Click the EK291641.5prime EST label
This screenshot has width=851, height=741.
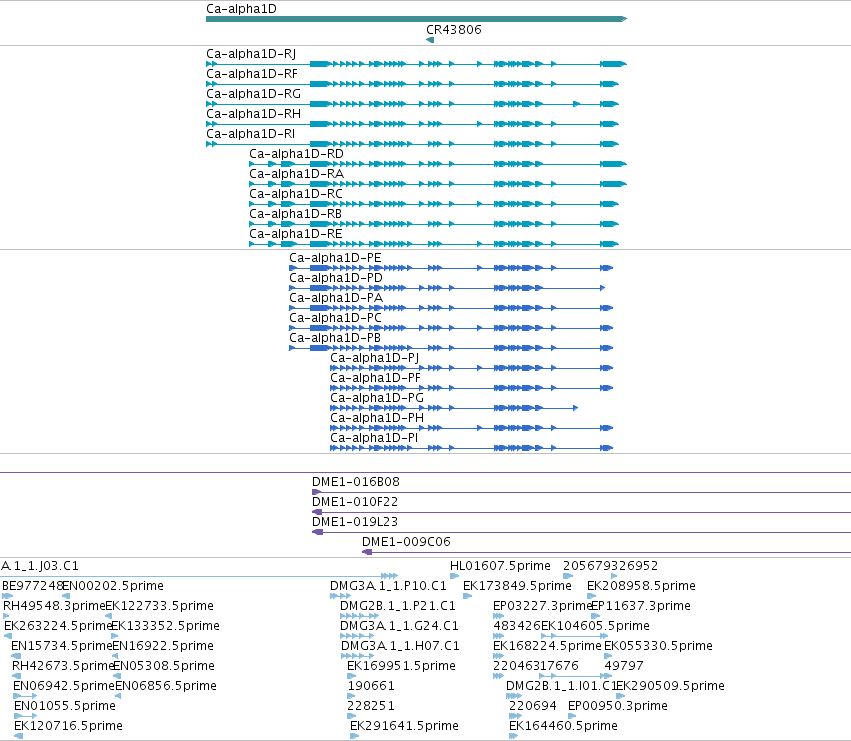pos(404,726)
